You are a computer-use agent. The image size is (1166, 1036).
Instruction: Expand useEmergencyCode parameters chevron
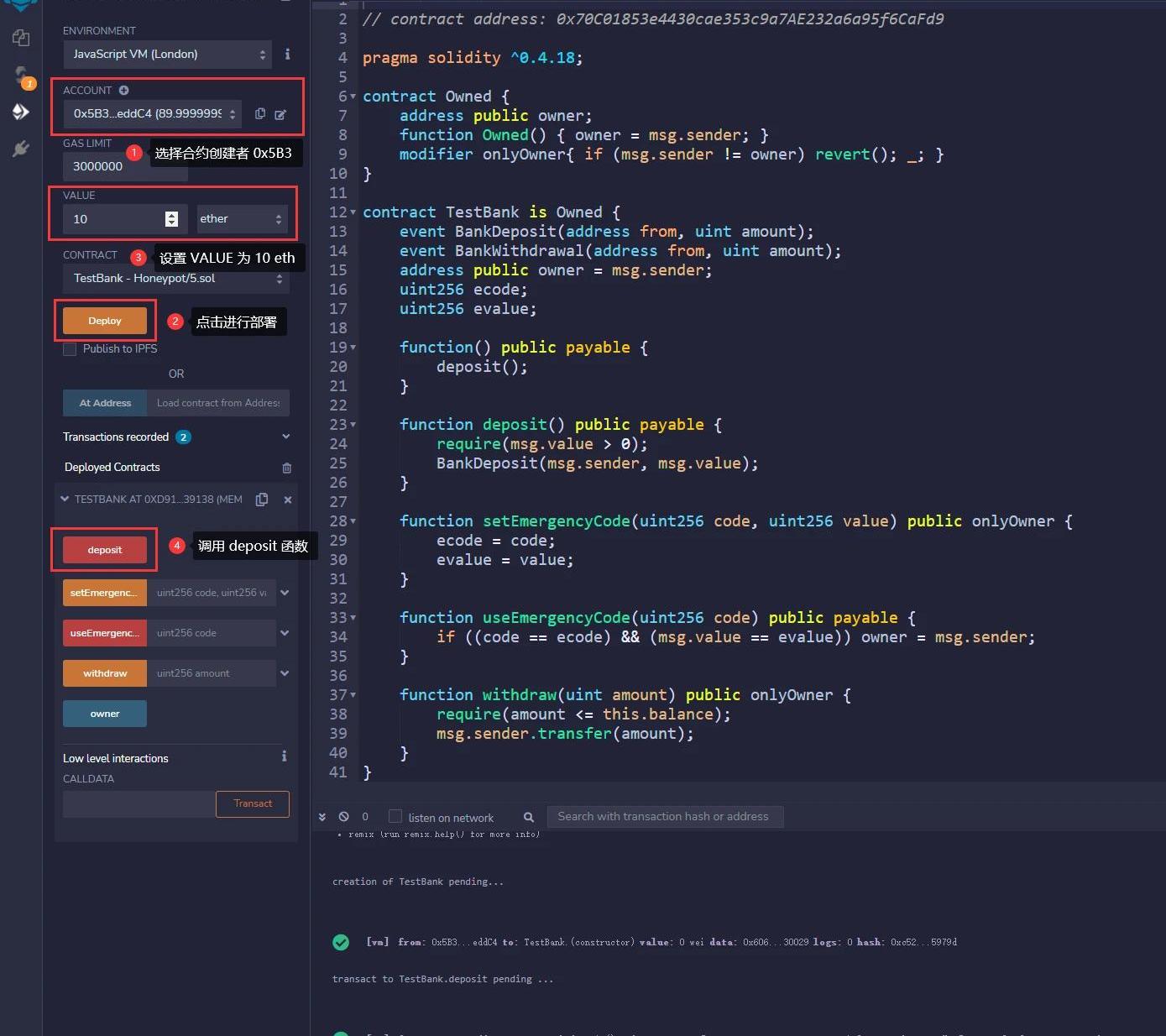click(285, 633)
